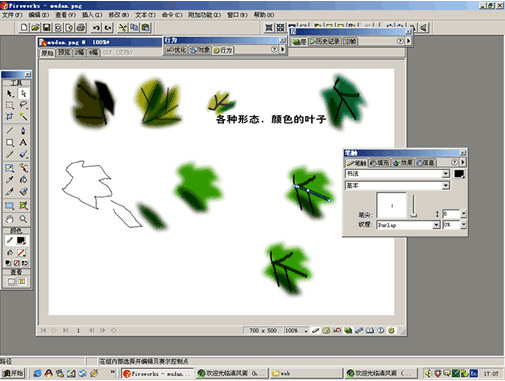Screen dimensions: 505x381
Task: Select the Rubber Stamp tool
Action: pos(23,192)
